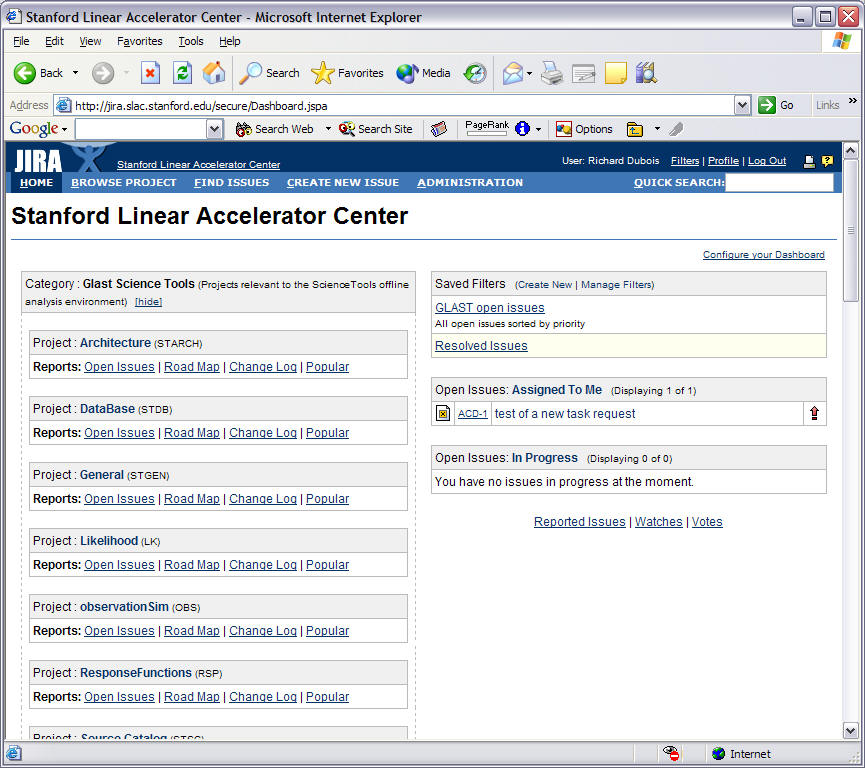Go to the BROWSE PROJECT tab
This screenshot has width=865, height=768.
124,183
